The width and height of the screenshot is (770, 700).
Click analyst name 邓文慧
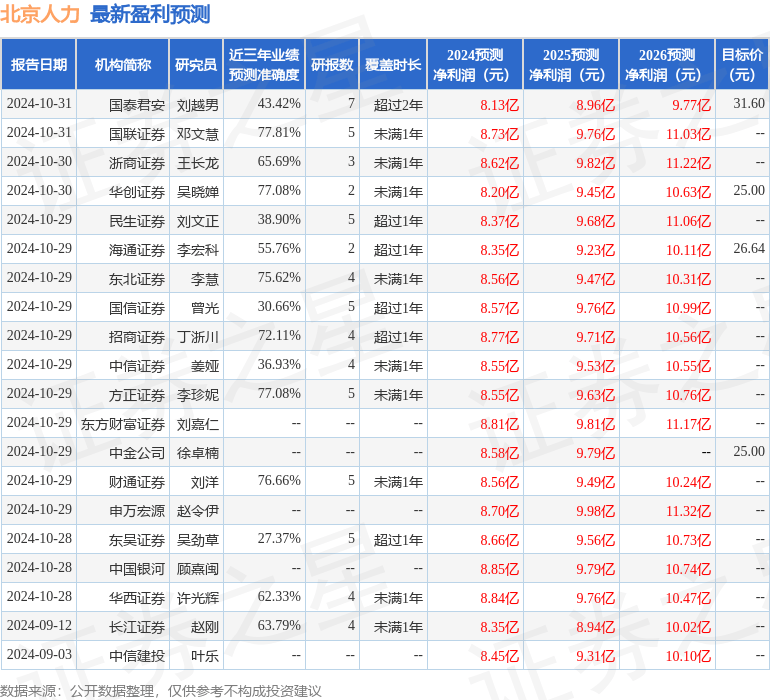[198, 134]
